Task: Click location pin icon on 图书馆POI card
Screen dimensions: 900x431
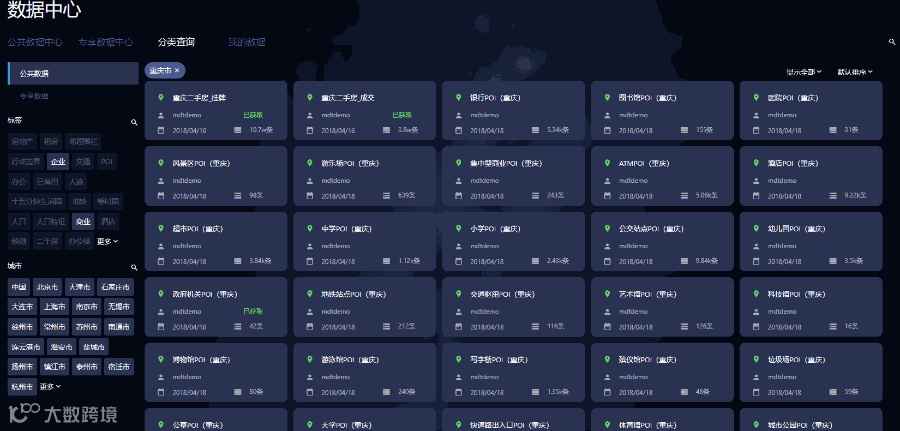Action: [x=607, y=98]
